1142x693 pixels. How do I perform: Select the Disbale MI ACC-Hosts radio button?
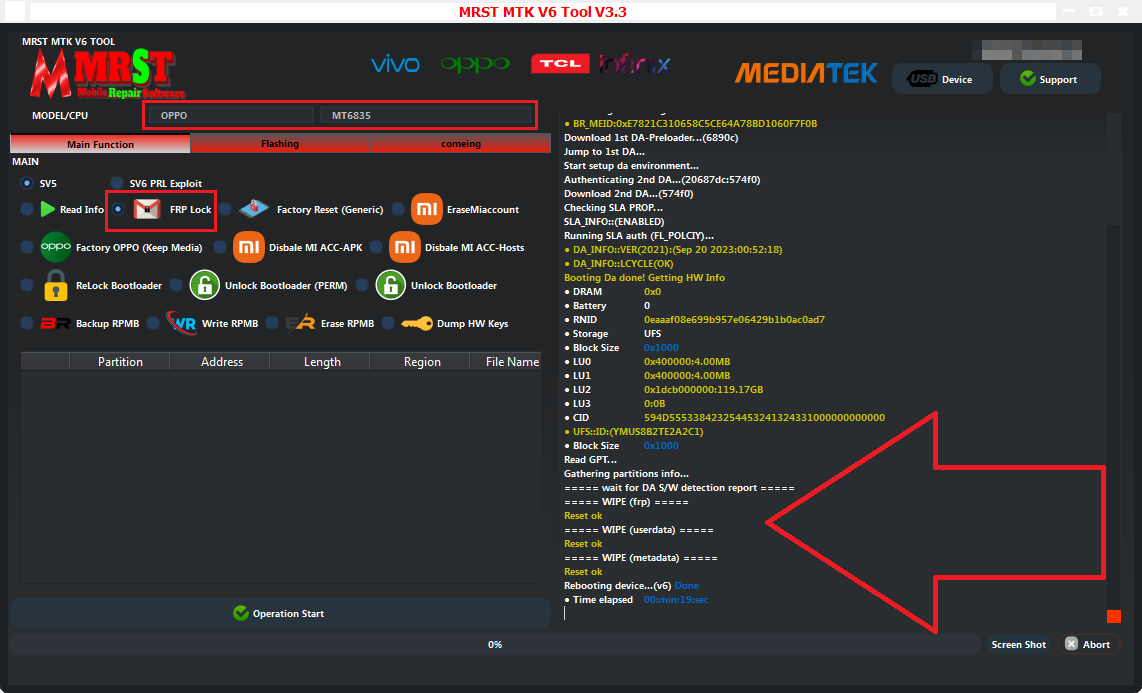[376, 248]
